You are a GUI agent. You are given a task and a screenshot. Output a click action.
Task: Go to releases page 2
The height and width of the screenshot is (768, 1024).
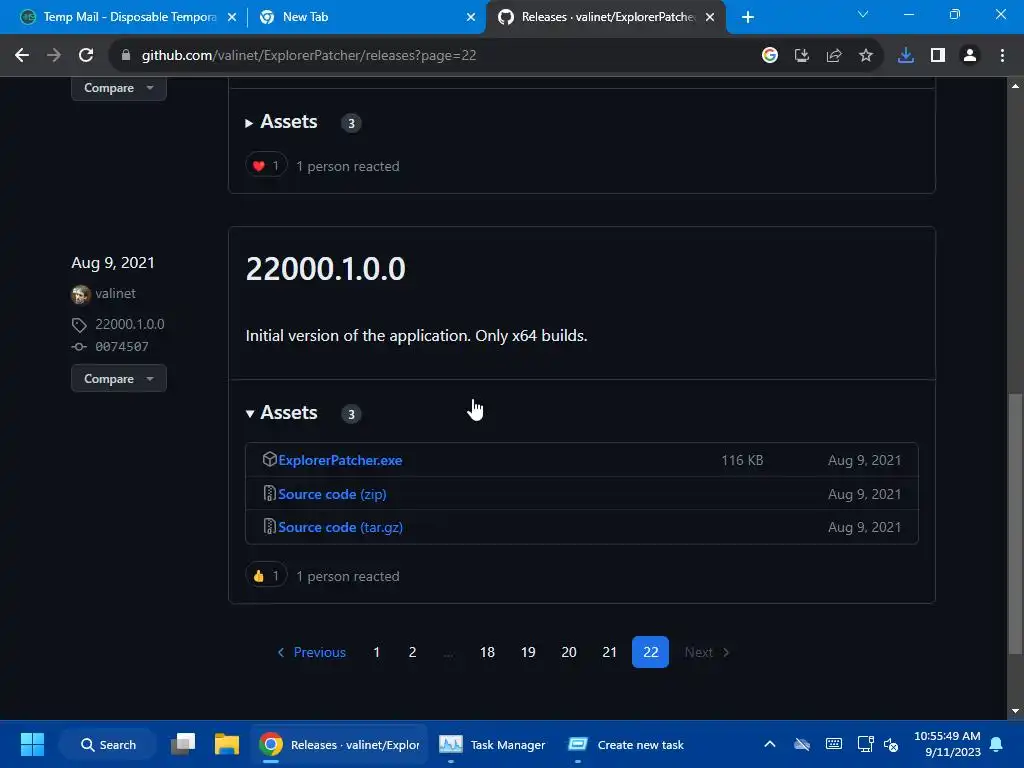[412, 652]
